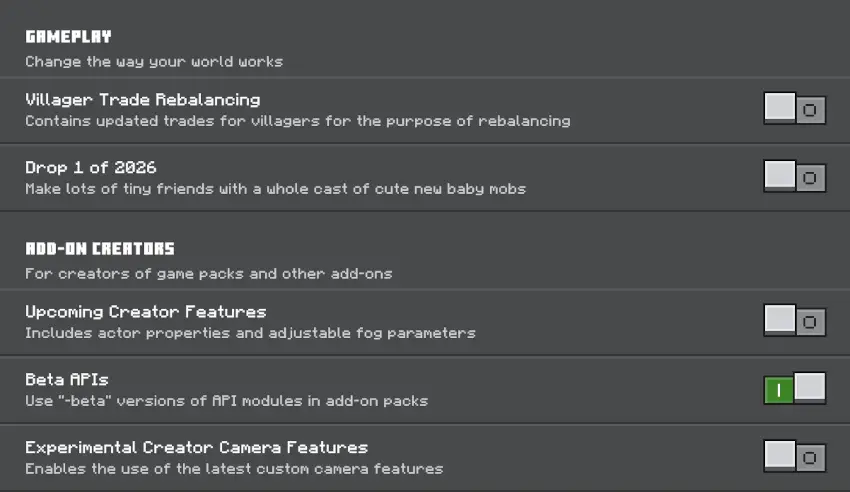Click the Upcoming Creator Features label
Viewport: 850px width, 492px height.
coord(145,311)
